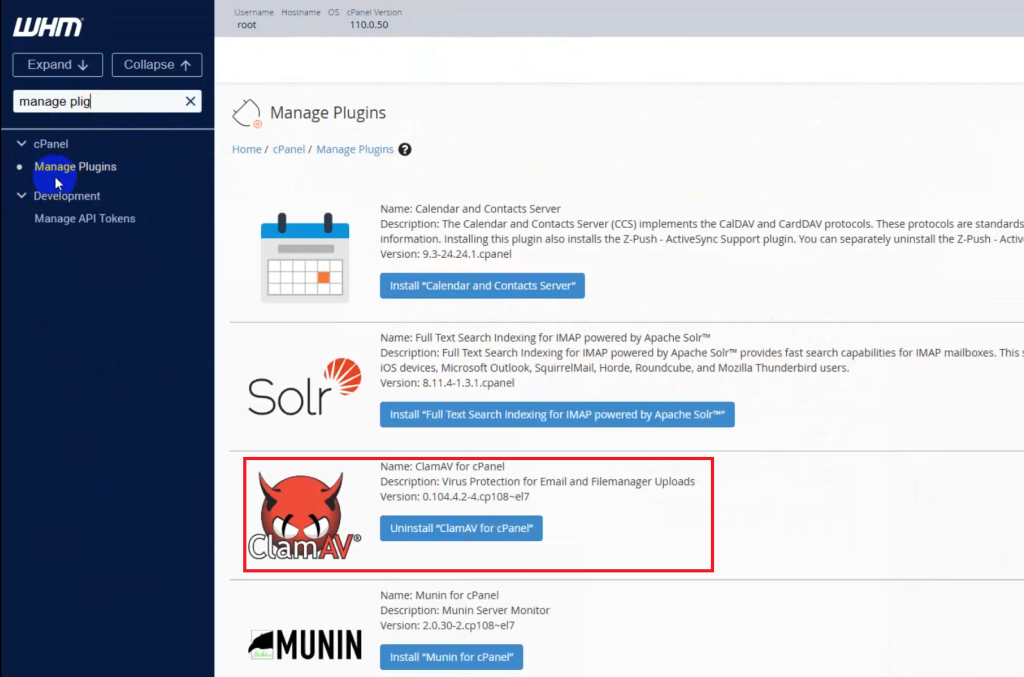Viewport: 1024px width, 677px height.
Task: Click the Manage Plugins header icon
Action: pos(247,114)
